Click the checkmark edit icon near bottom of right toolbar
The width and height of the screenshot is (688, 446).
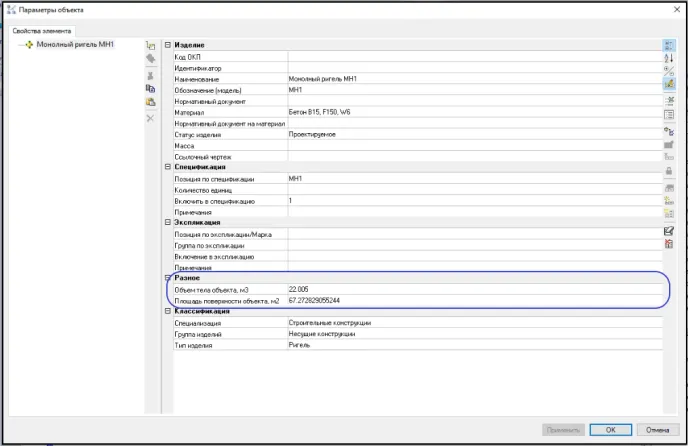point(669,230)
